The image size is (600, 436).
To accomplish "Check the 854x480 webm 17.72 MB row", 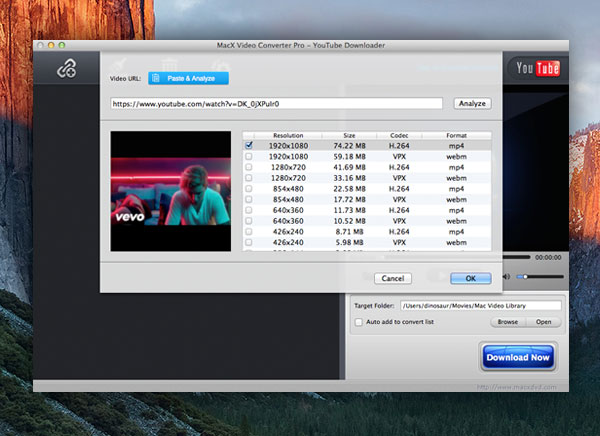I will pyautogui.click(x=249, y=199).
